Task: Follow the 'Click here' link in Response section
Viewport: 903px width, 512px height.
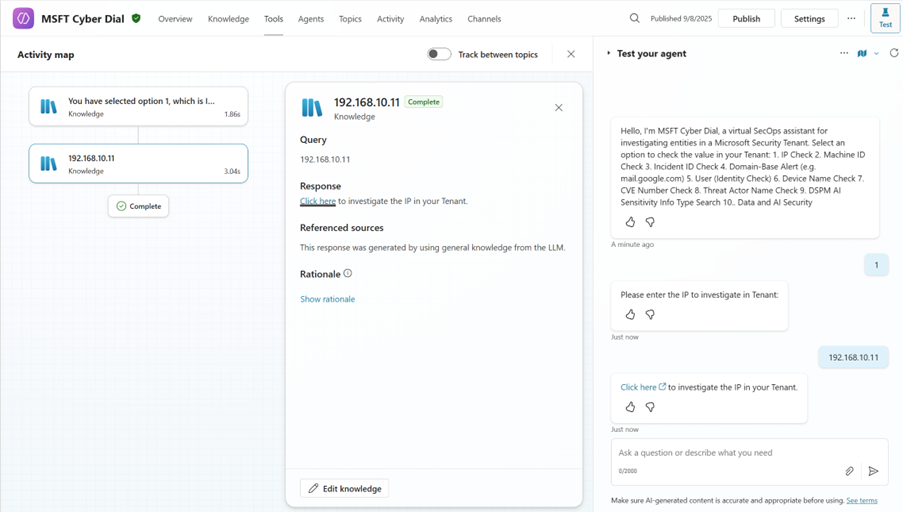Action: tap(318, 201)
